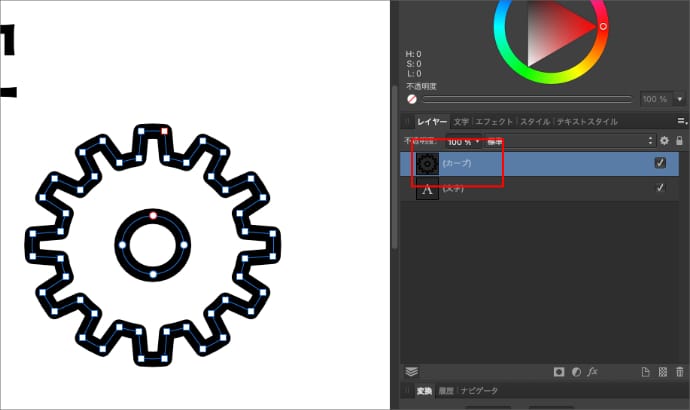Viewport: 690px width, 410px height.
Task: Click the mask layer icon in Layers footer
Action: click(559, 372)
